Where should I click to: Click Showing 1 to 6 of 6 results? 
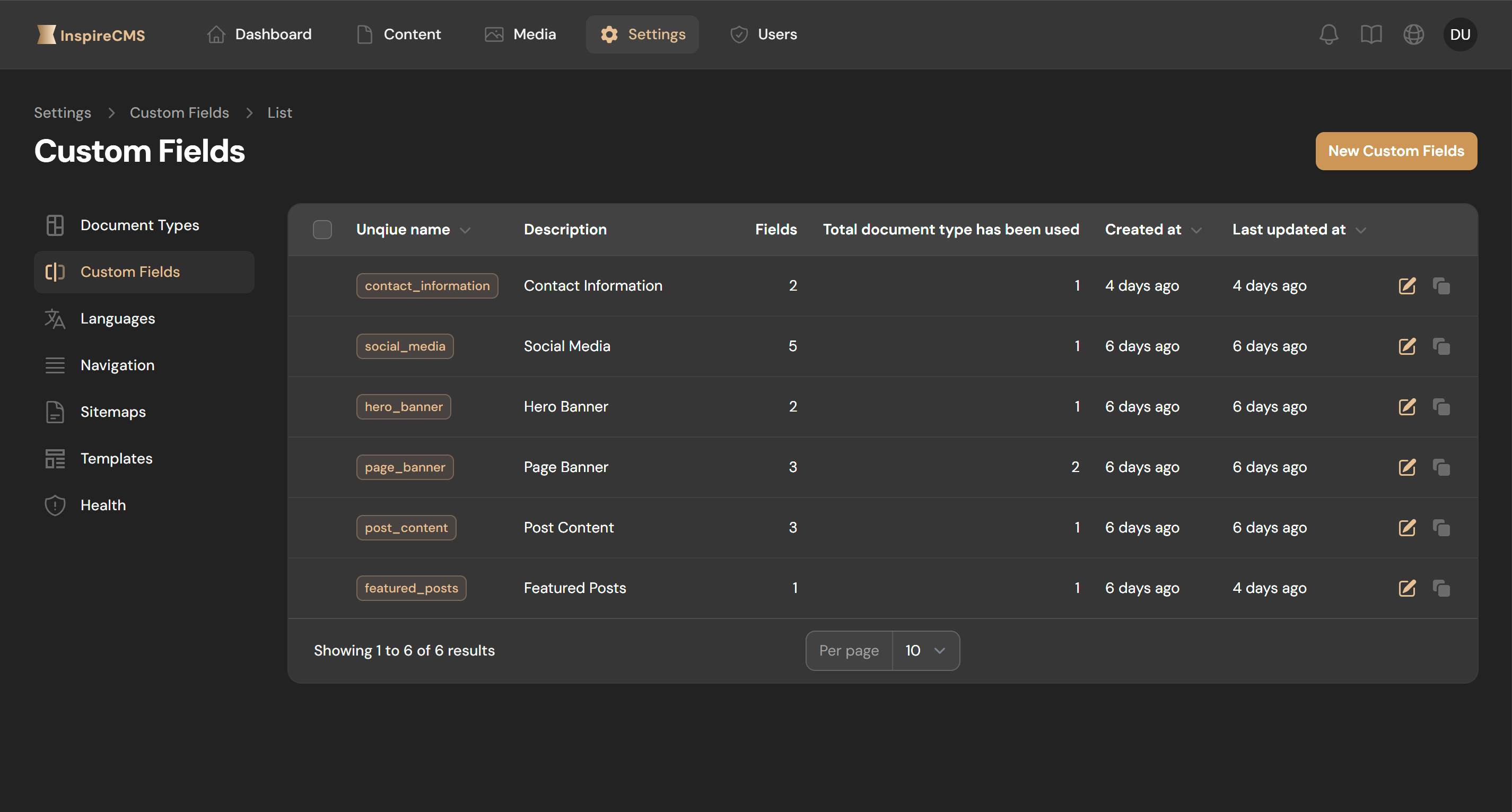(x=405, y=651)
